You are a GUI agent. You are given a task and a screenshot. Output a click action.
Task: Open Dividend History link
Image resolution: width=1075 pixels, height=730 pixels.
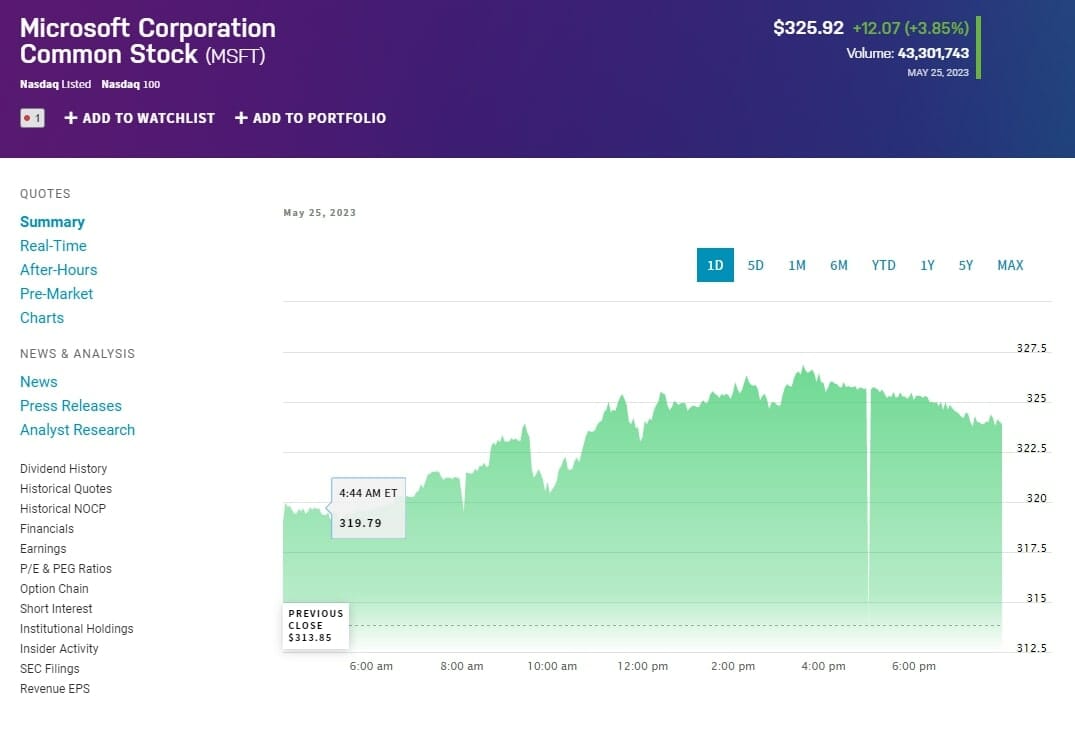point(63,469)
